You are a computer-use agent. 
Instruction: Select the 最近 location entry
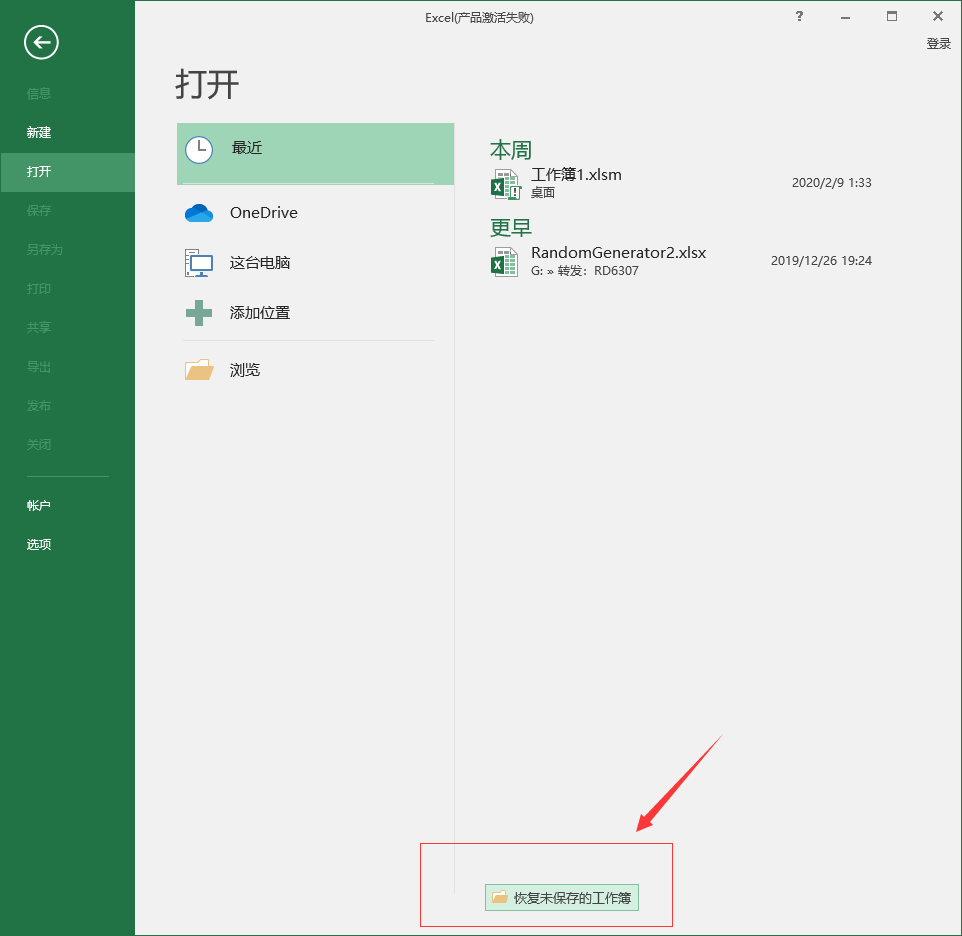tap(315, 153)
